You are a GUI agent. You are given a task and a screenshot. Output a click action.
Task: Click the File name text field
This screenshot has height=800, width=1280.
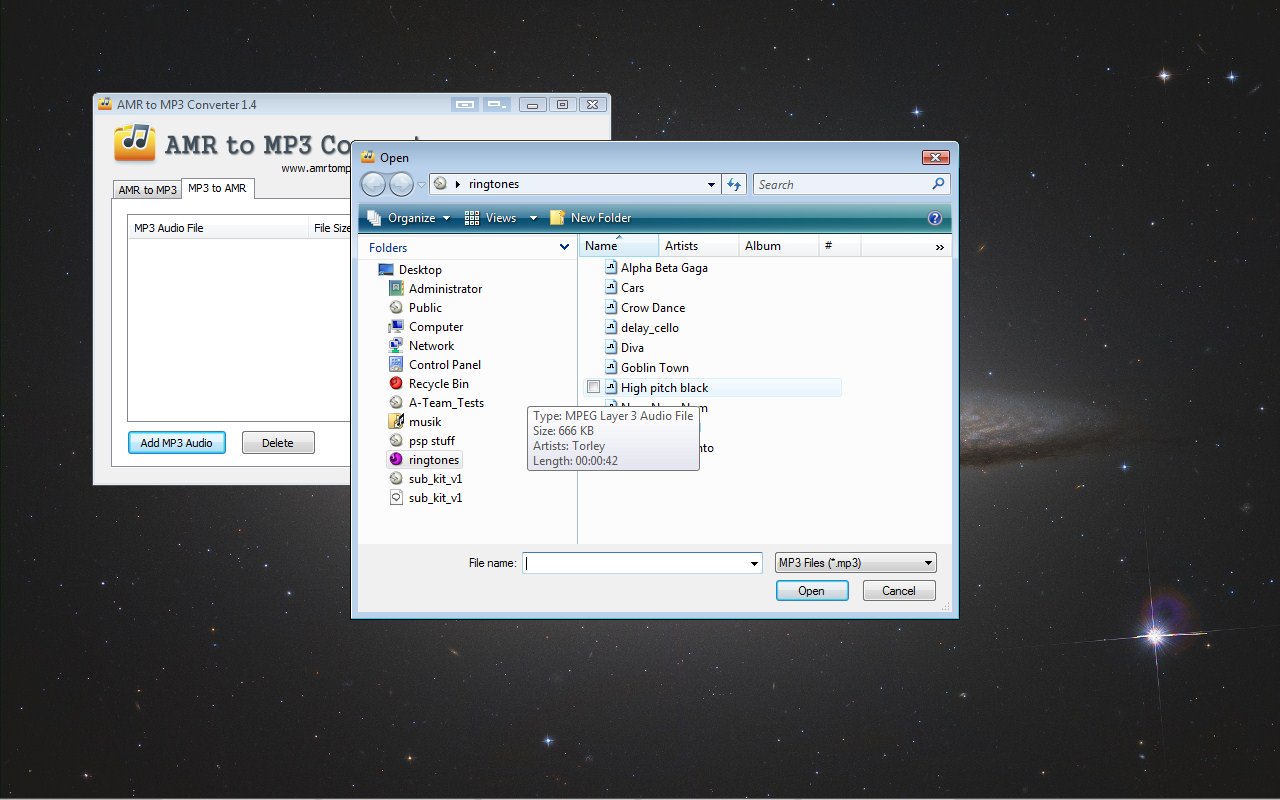click(642, 563)
